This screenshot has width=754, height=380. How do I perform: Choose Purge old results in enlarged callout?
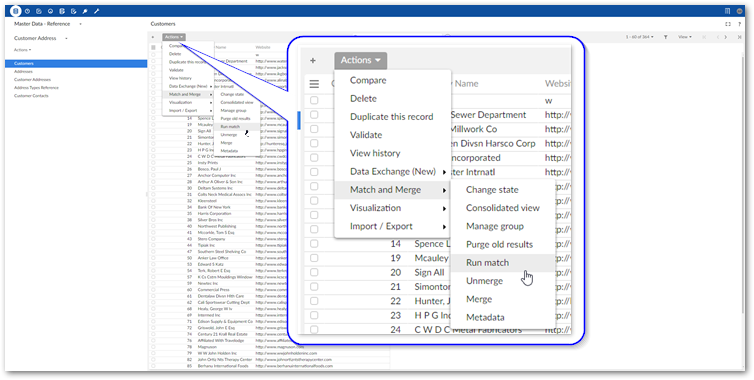(503, 245)
